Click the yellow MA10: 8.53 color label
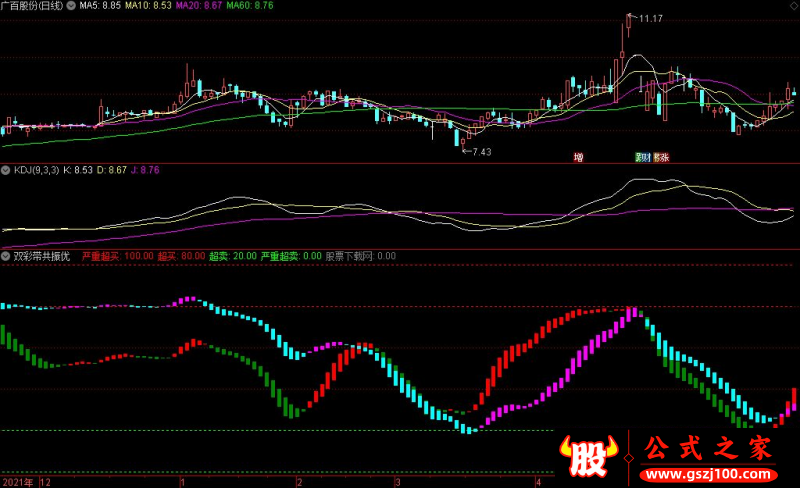Image resolution: width=800 pixels, height=488 pixels. coord(148,6)
